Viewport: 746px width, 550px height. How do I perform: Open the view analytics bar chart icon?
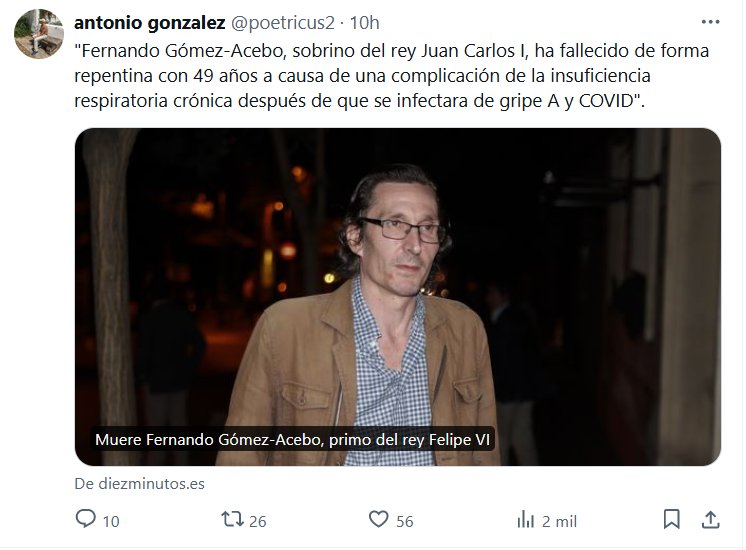526,520
